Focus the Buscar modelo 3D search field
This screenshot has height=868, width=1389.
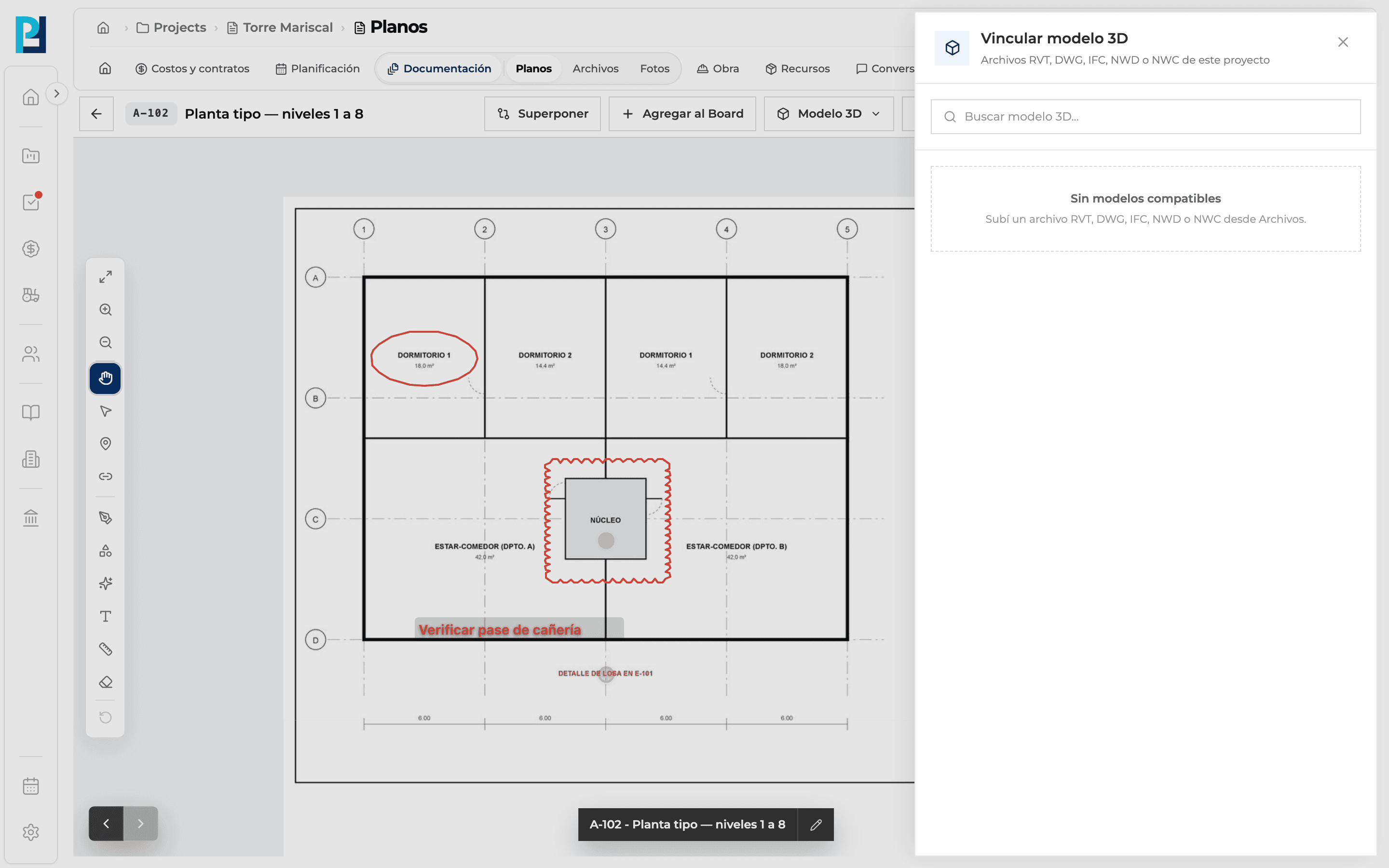click(x=1145, y=117)
